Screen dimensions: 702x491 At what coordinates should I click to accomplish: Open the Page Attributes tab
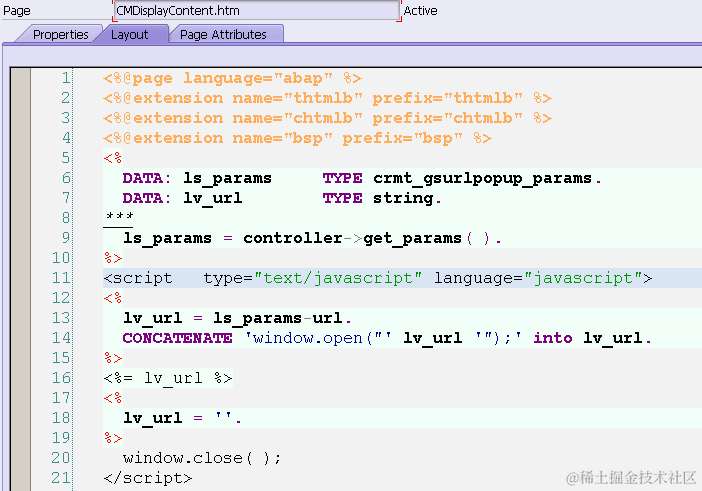click(x=223, y=34)
